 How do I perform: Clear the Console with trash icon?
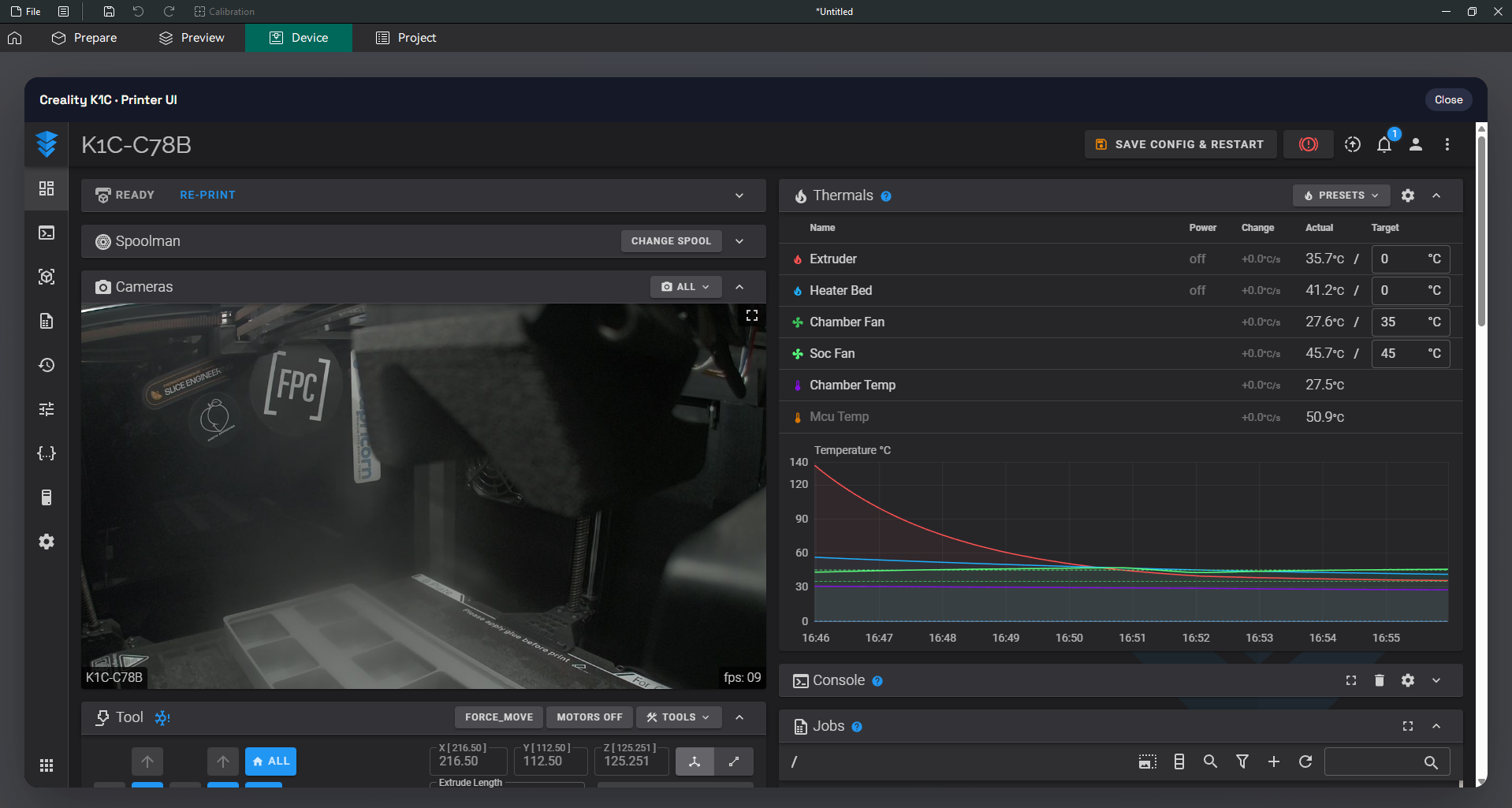(x=1380, y=680)
